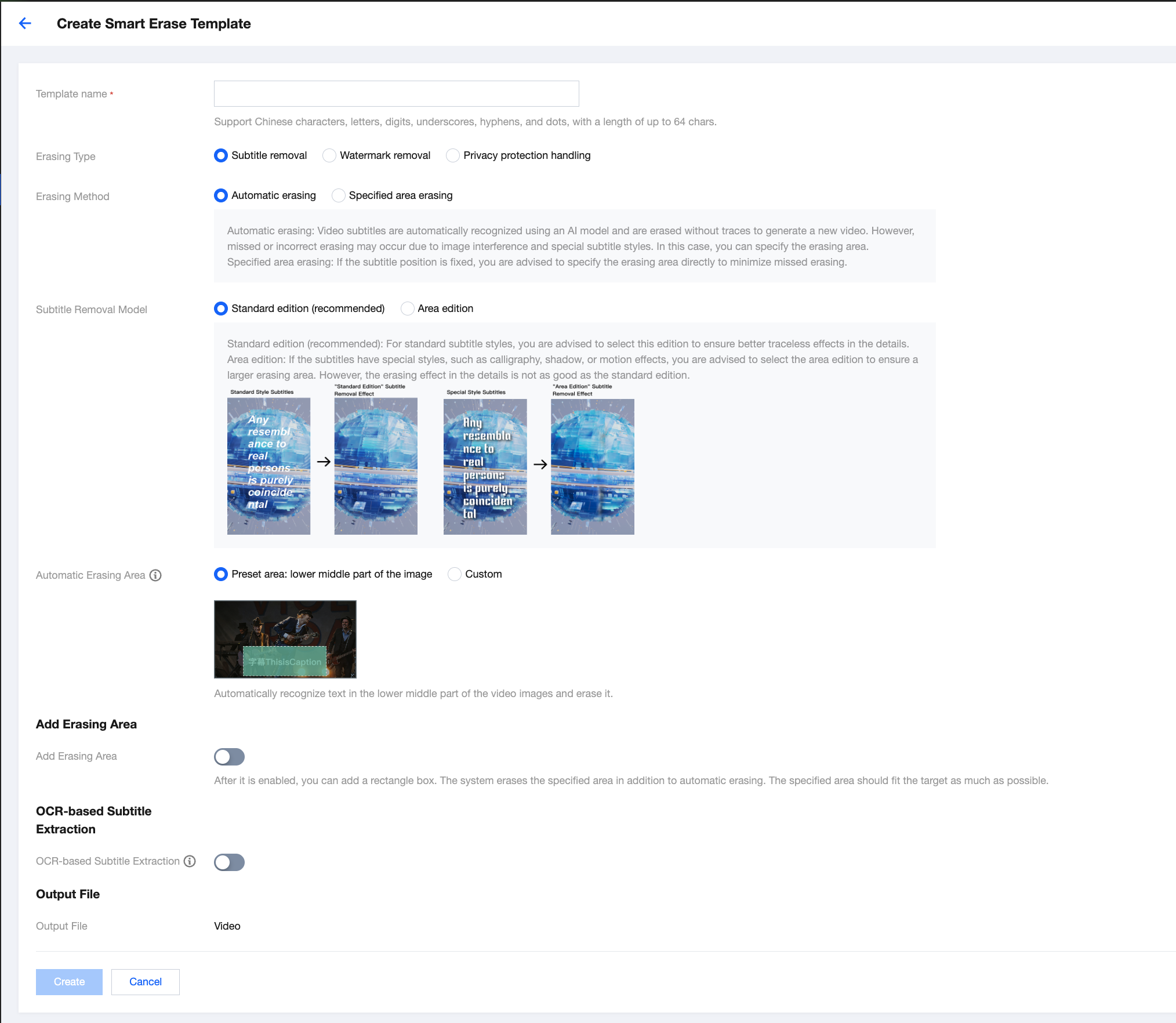This screenshot has height=1023, width=1176.
Task: Click the back arrow icon
Action: coord(25,23)
